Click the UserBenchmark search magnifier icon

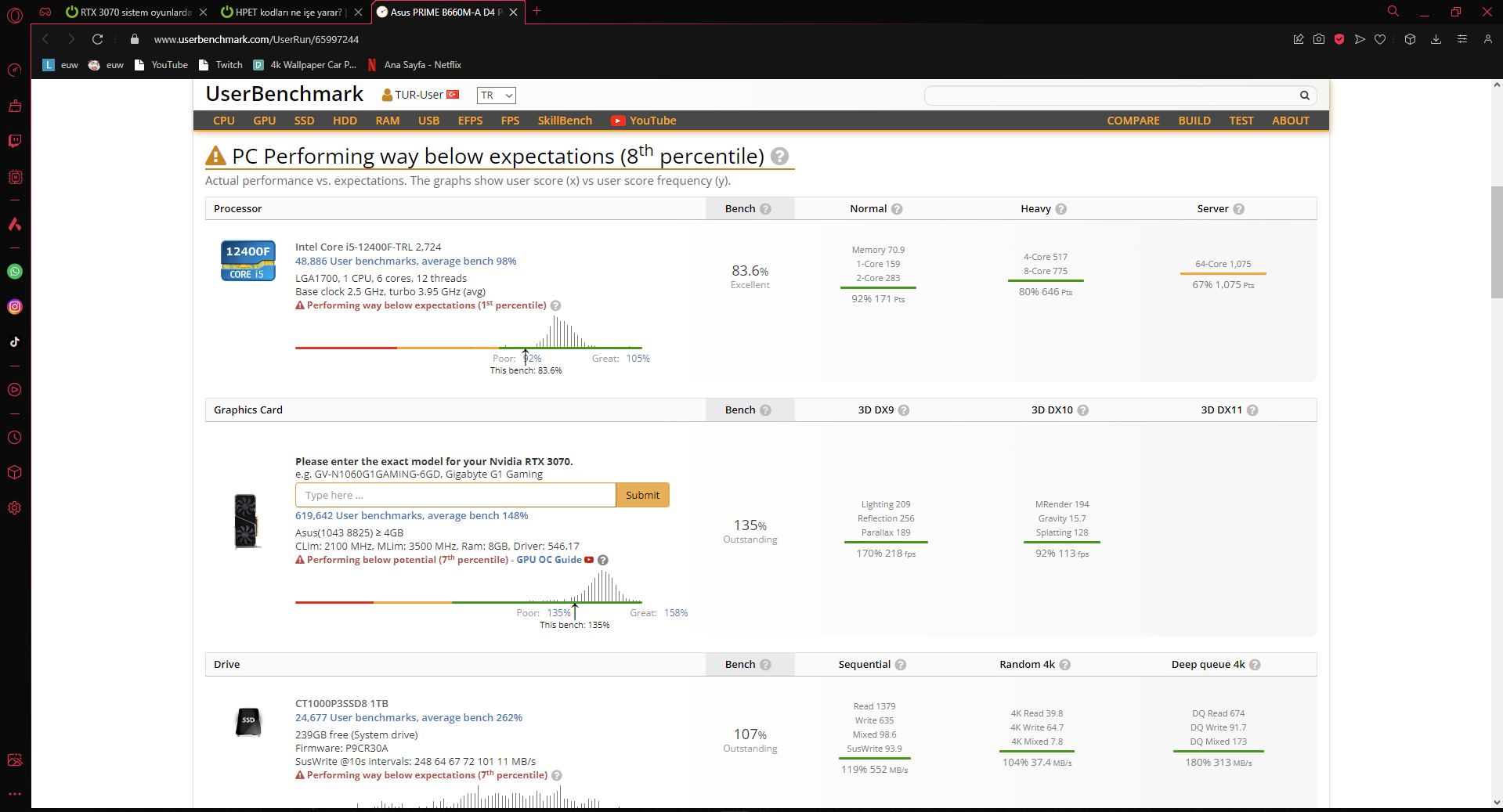point(1305,96)
